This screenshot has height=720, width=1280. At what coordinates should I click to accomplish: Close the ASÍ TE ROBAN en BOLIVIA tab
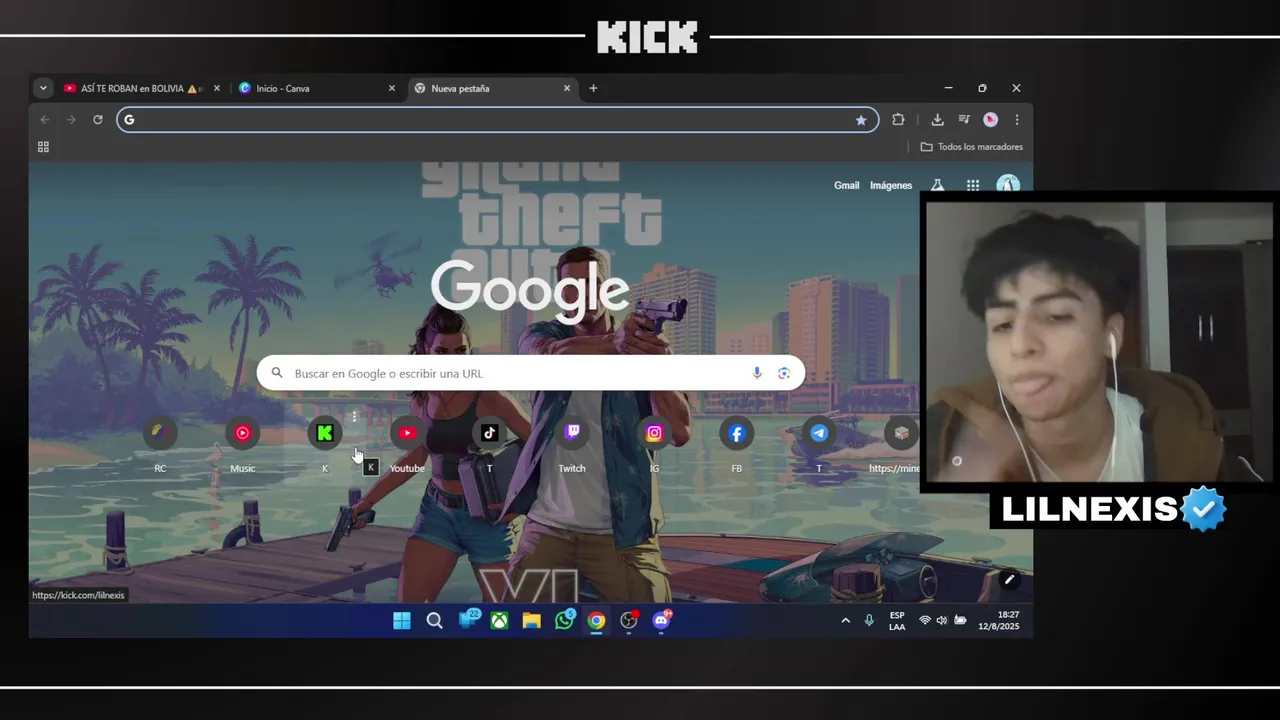click(217, 88)
